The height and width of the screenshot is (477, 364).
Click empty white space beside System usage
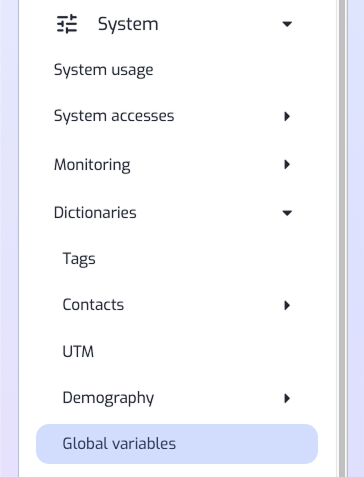233,70
